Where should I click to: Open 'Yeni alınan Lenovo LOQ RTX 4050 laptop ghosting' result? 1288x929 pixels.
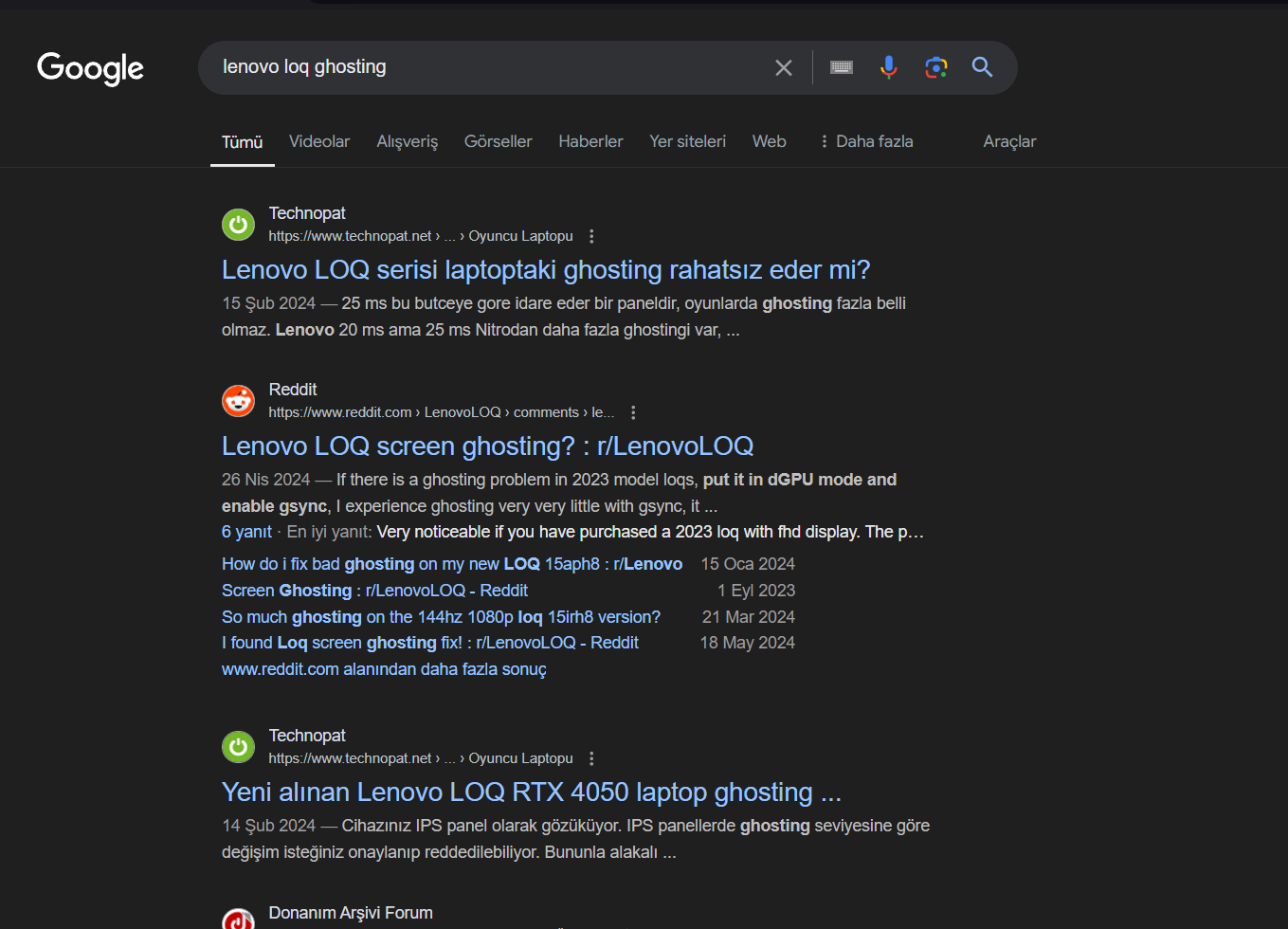[x=532, y=792]
